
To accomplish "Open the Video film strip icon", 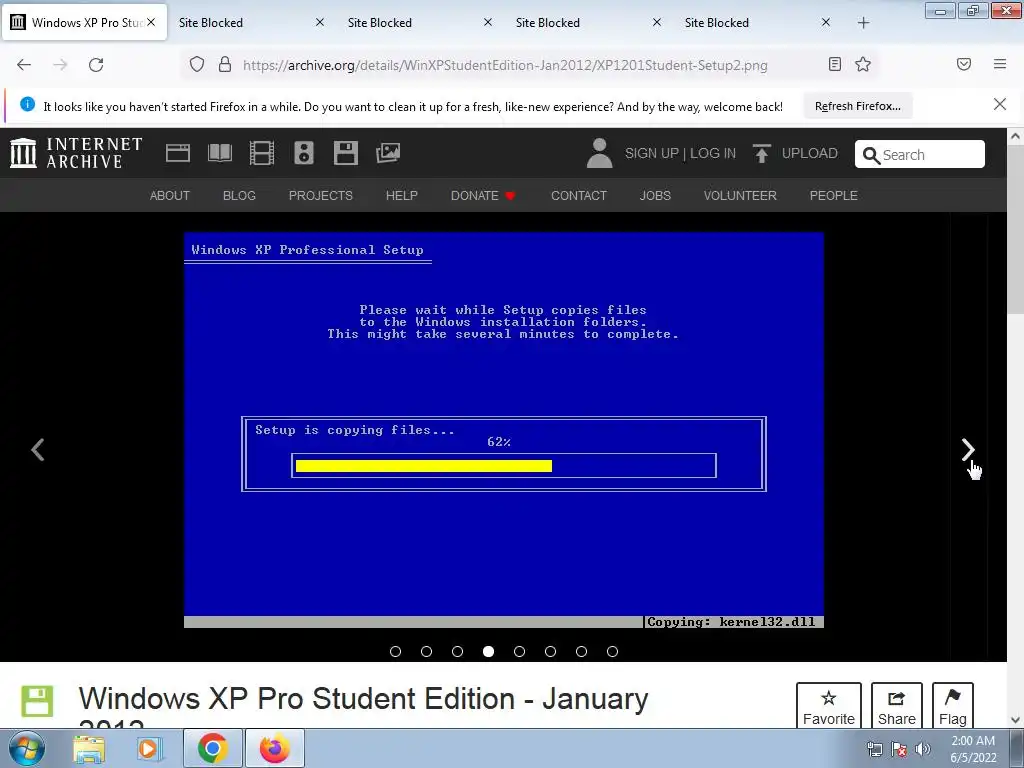I will [x=262, y=153].
